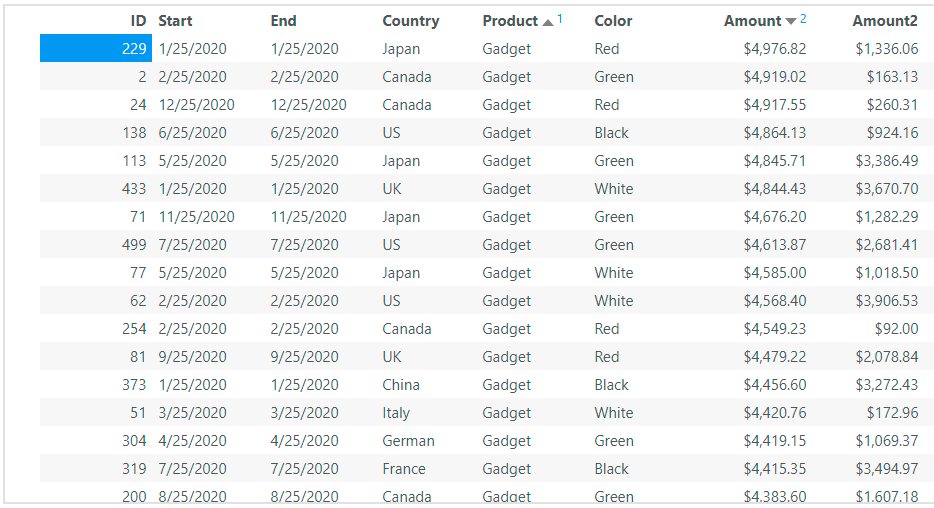This screenshot has height=508, width=934.
Task: Select the Amount cell showing $4,864.13
Action: [x=774, y=133]
